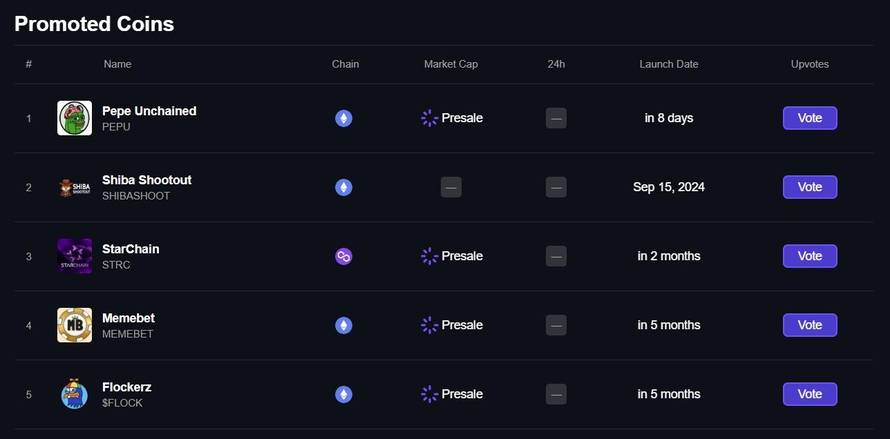Select the StarChain purple logo thumbnail
The width and height of the screenshot is (890, 439).
click(x=74, y=256)
